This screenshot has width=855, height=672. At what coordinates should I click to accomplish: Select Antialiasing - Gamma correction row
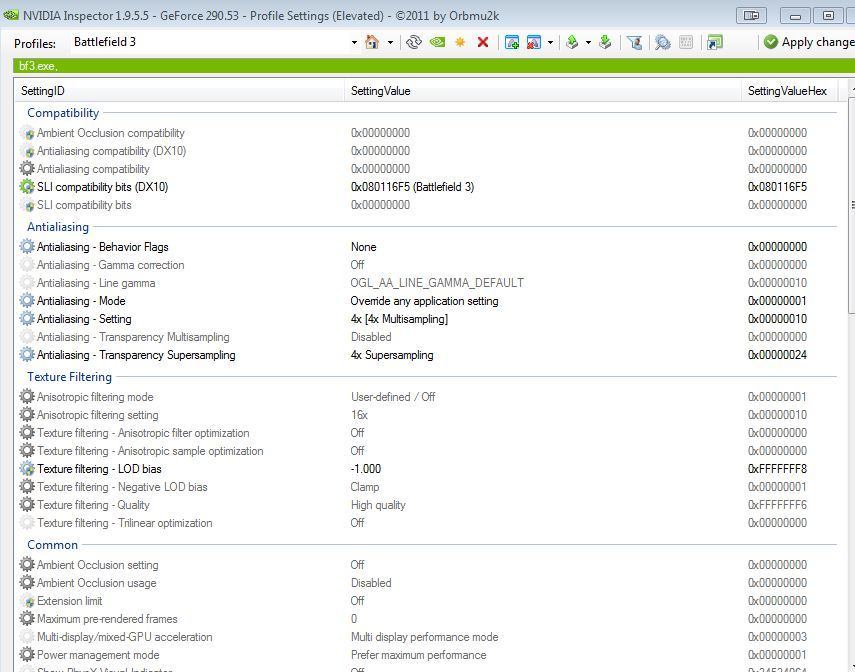(x=428, y=265)
